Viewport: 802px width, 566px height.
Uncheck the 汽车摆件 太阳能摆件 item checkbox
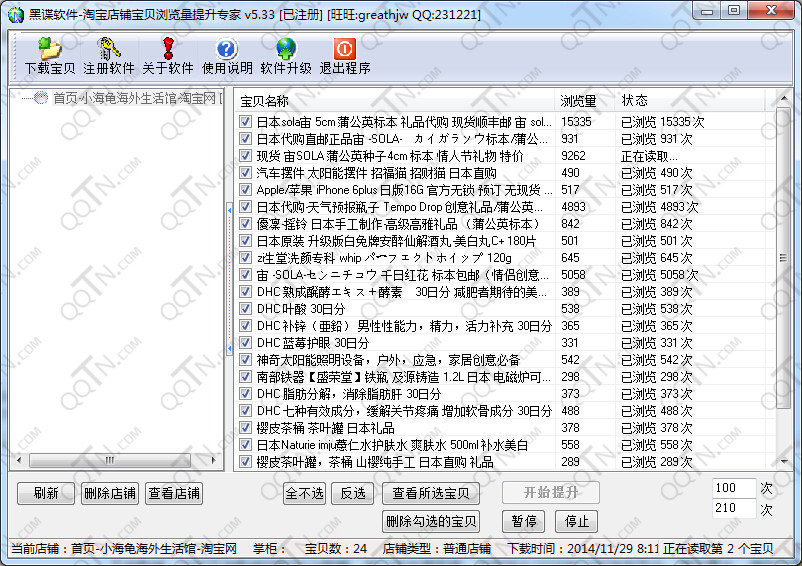pyautogui.click(x=245, y=173)
